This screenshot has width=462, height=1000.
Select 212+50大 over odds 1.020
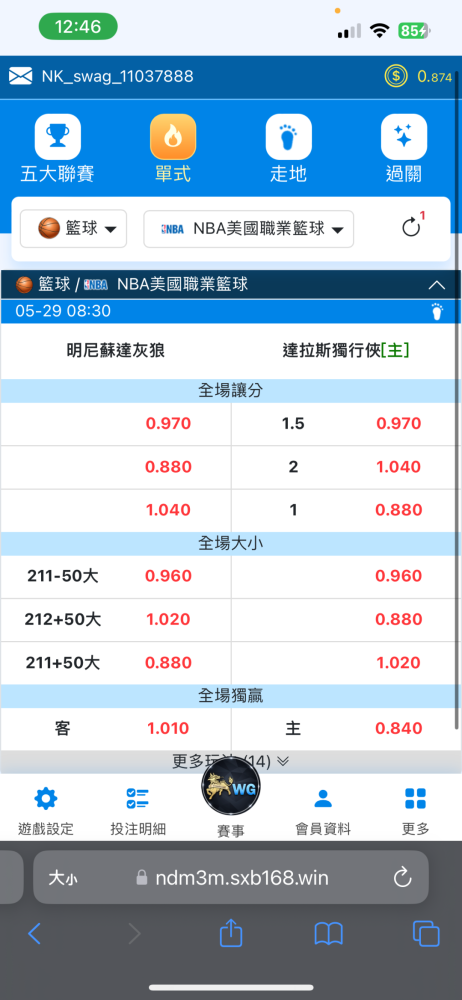[x=168, y=619]
